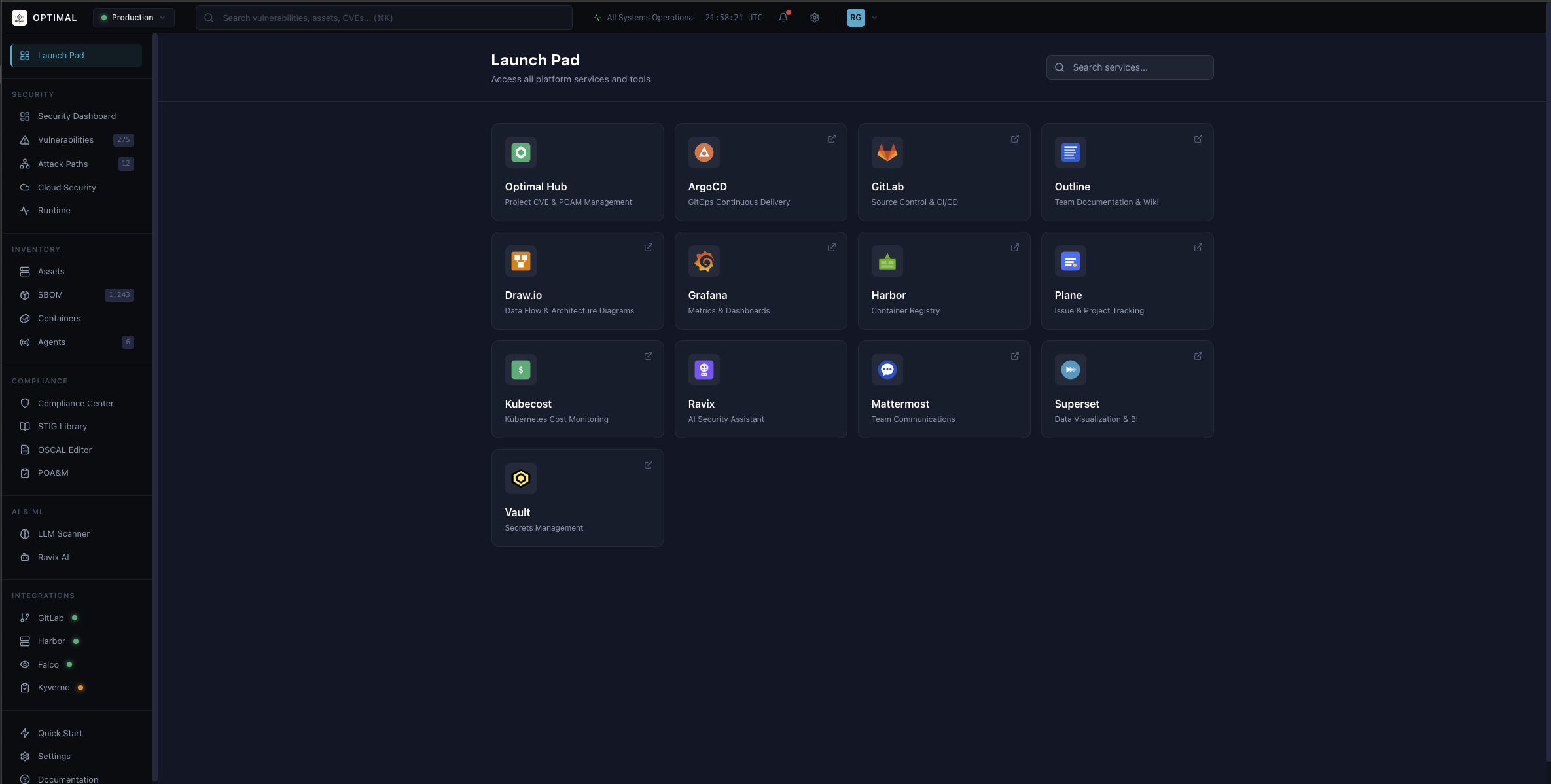Select the Security Dashboard in the sidebar
The height and width of the screenshot is (784, 1551).
click(x=75, y=116)
